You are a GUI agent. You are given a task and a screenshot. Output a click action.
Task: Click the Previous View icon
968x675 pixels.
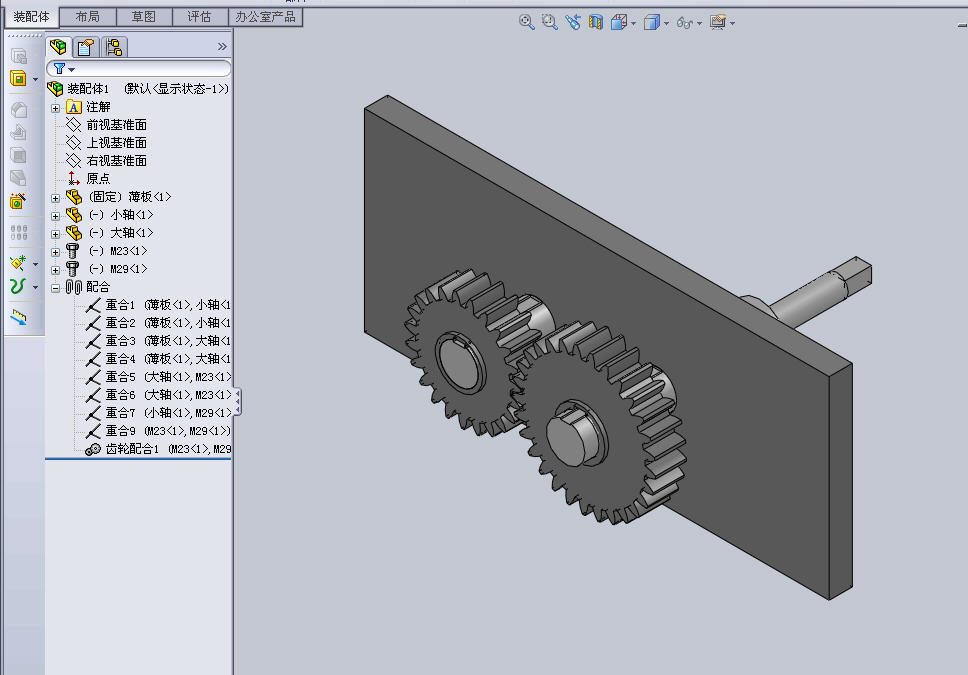[x=573, y=22]
